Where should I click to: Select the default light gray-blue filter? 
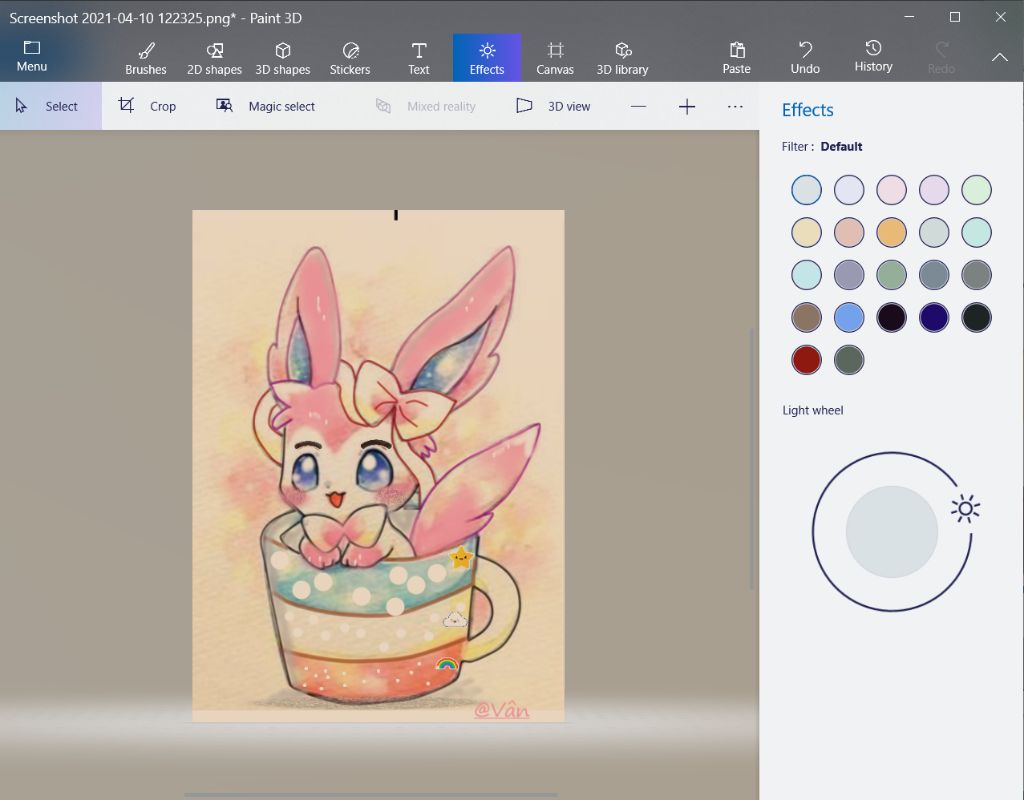pyautogui.click(x=807, y=190)
